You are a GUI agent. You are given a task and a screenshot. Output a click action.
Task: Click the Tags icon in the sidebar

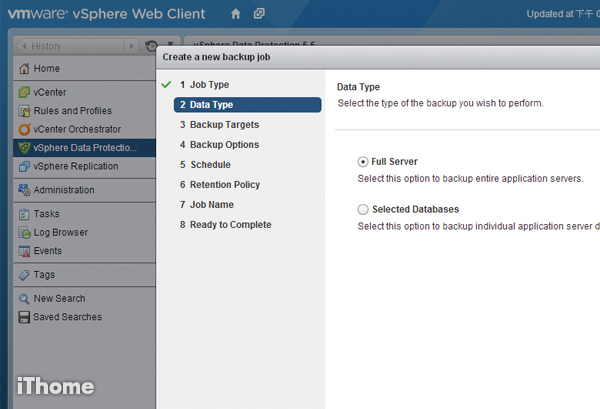(24, 275)
